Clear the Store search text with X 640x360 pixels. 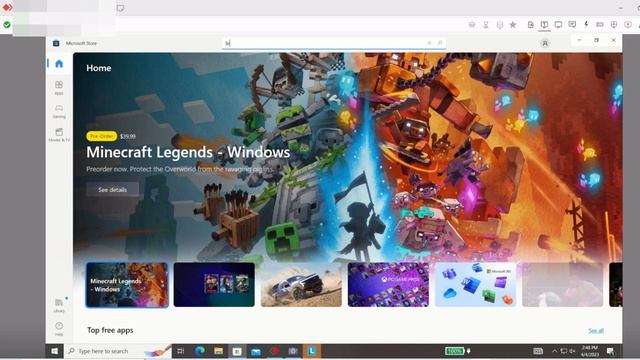[429, 43]
